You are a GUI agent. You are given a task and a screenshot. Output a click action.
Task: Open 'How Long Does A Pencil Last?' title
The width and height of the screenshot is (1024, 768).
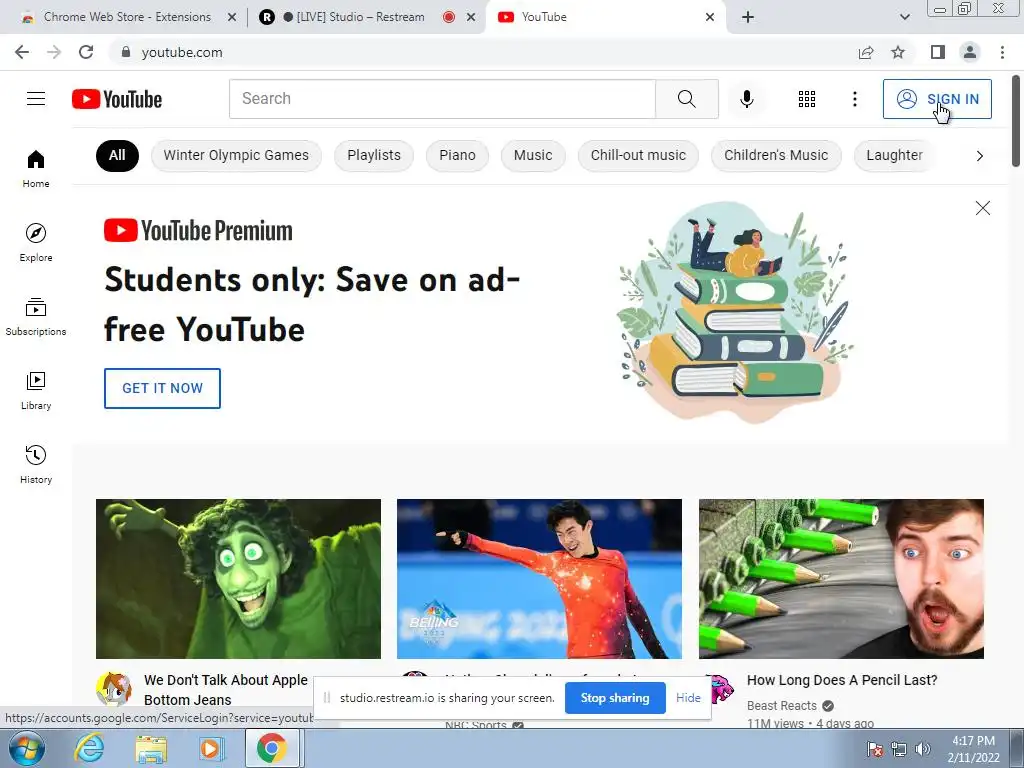(x=842, y=680)
